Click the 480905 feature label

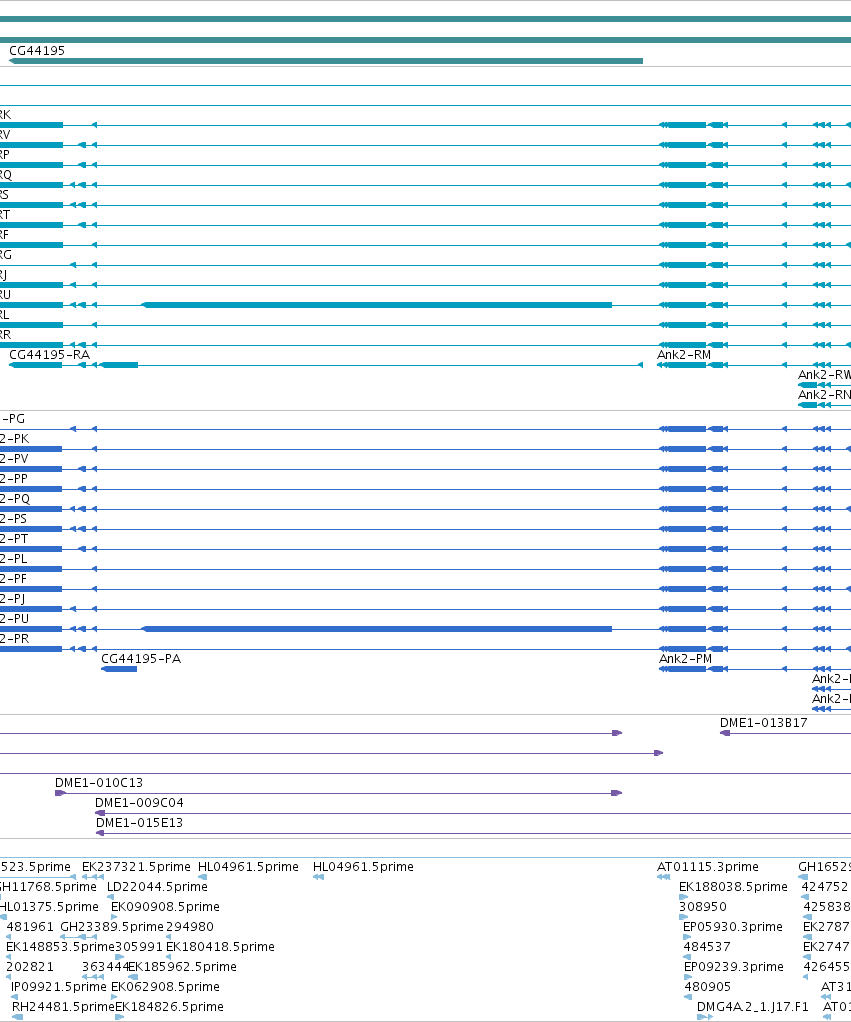click(708, 987)
